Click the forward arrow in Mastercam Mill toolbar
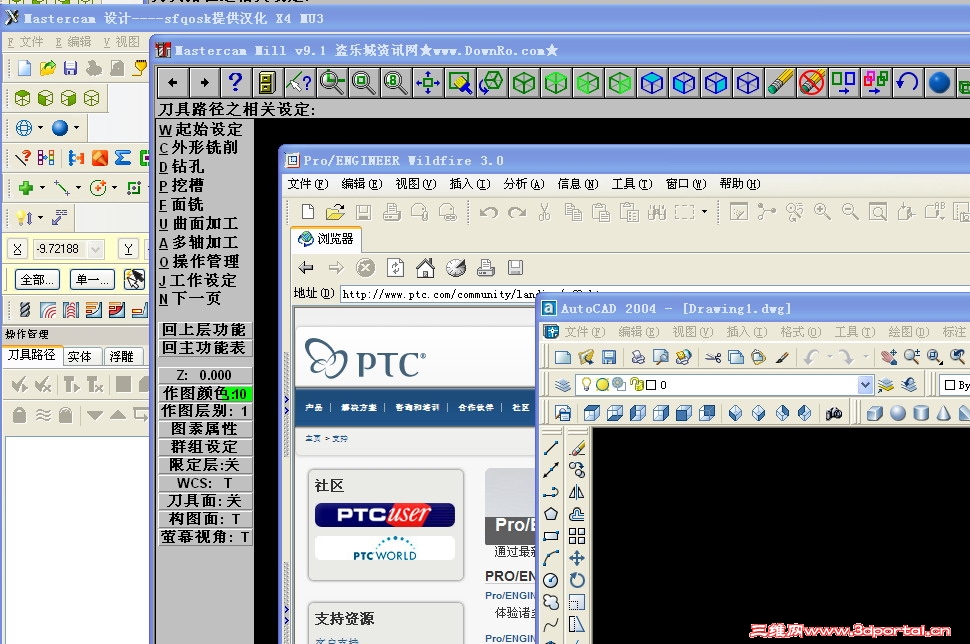Viewport: 970px width, 644px height. [x=204, y=82]
